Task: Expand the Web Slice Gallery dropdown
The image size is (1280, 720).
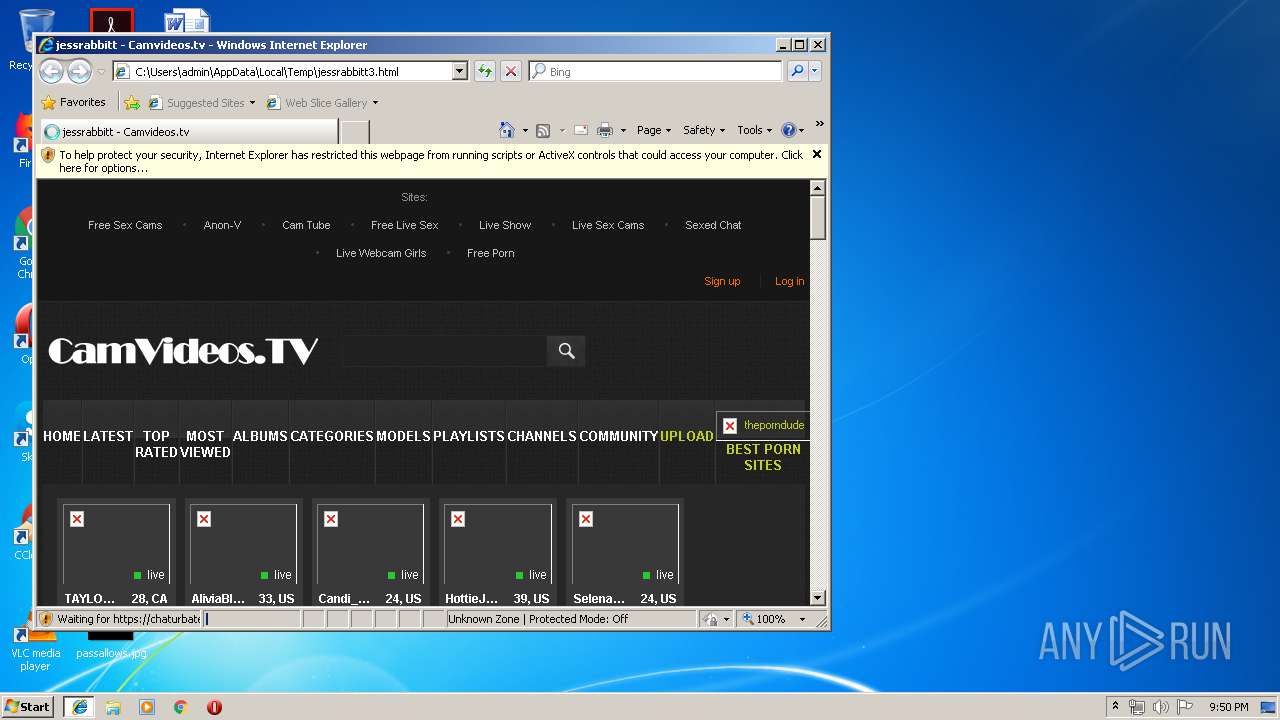Action: pos(375,103)
